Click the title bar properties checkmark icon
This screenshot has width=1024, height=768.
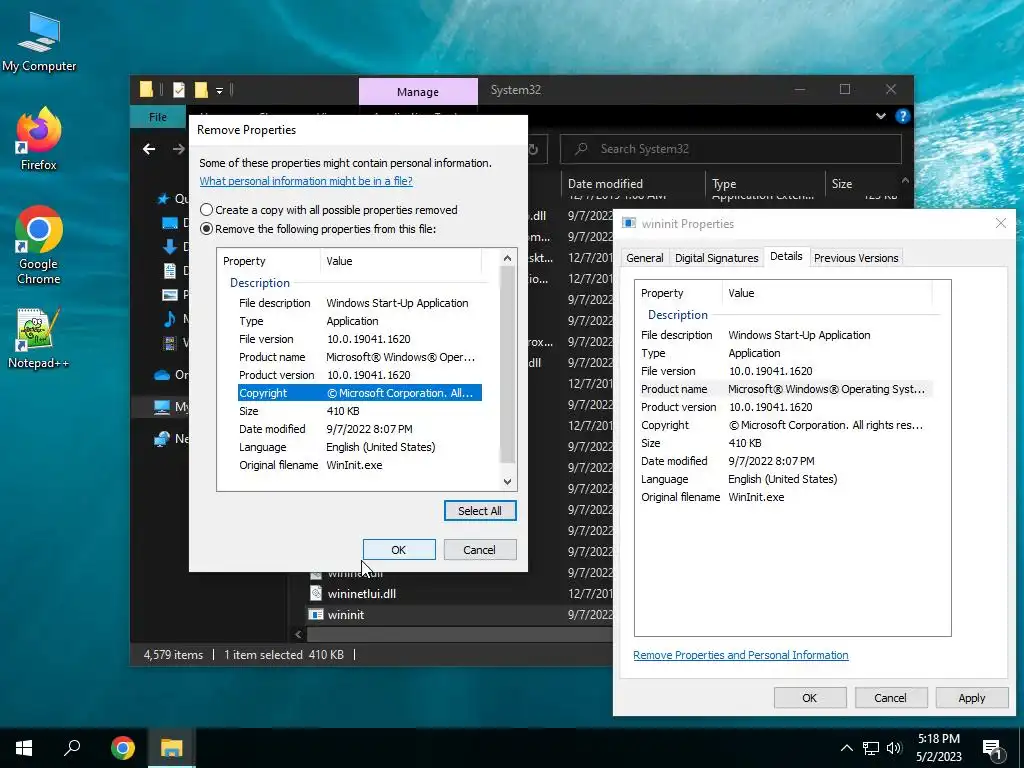(178, 89)
